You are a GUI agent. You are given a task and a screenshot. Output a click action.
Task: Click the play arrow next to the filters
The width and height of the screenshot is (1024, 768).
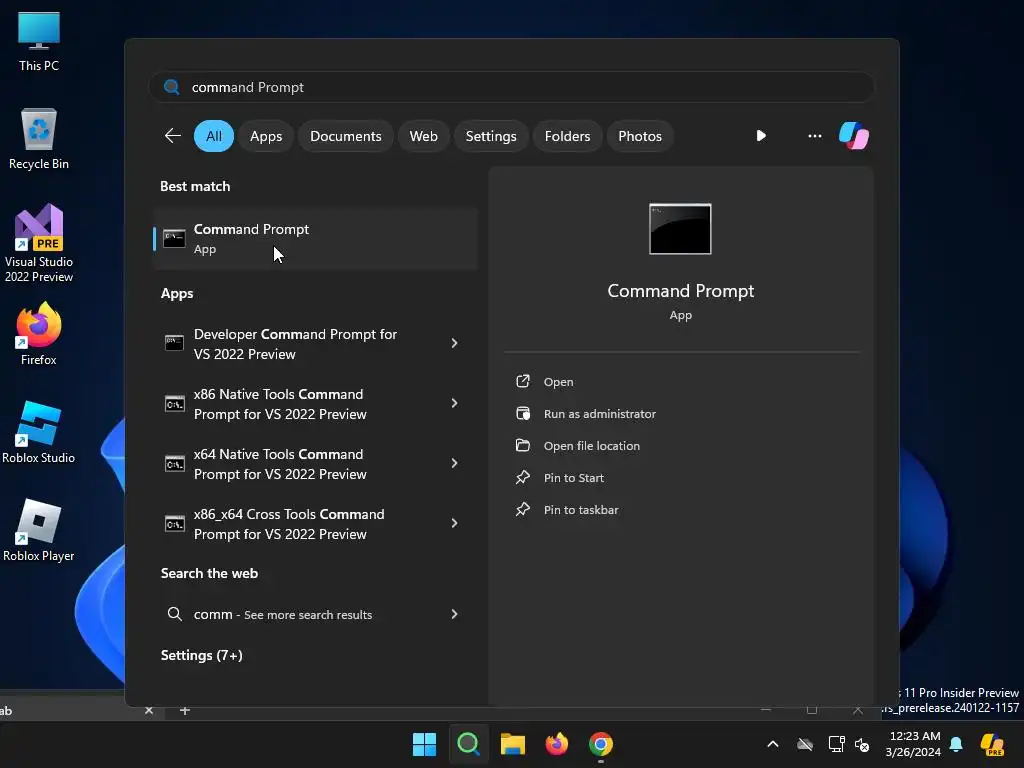[x=761, y=136]
